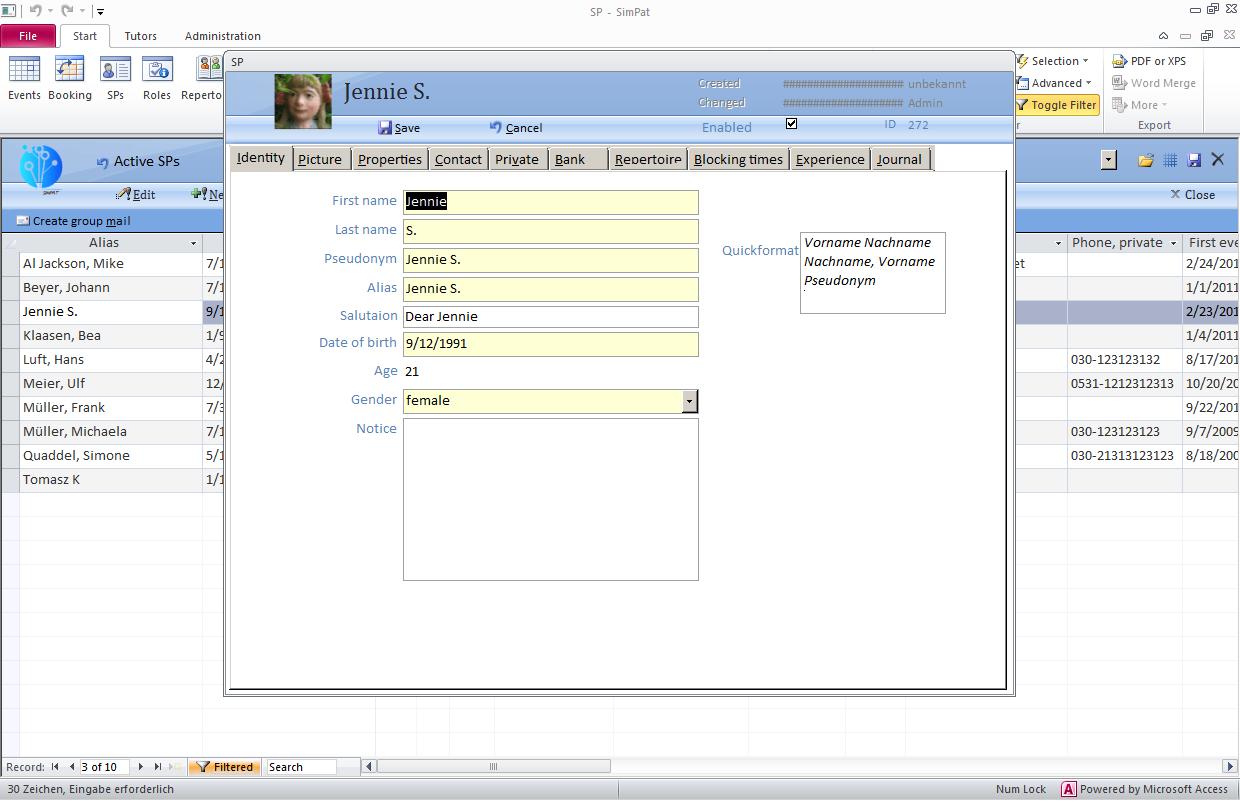Viewport: 1240px width, 801px height.
Task: Select the Roles ribbon icon
Action: (157, 78)
